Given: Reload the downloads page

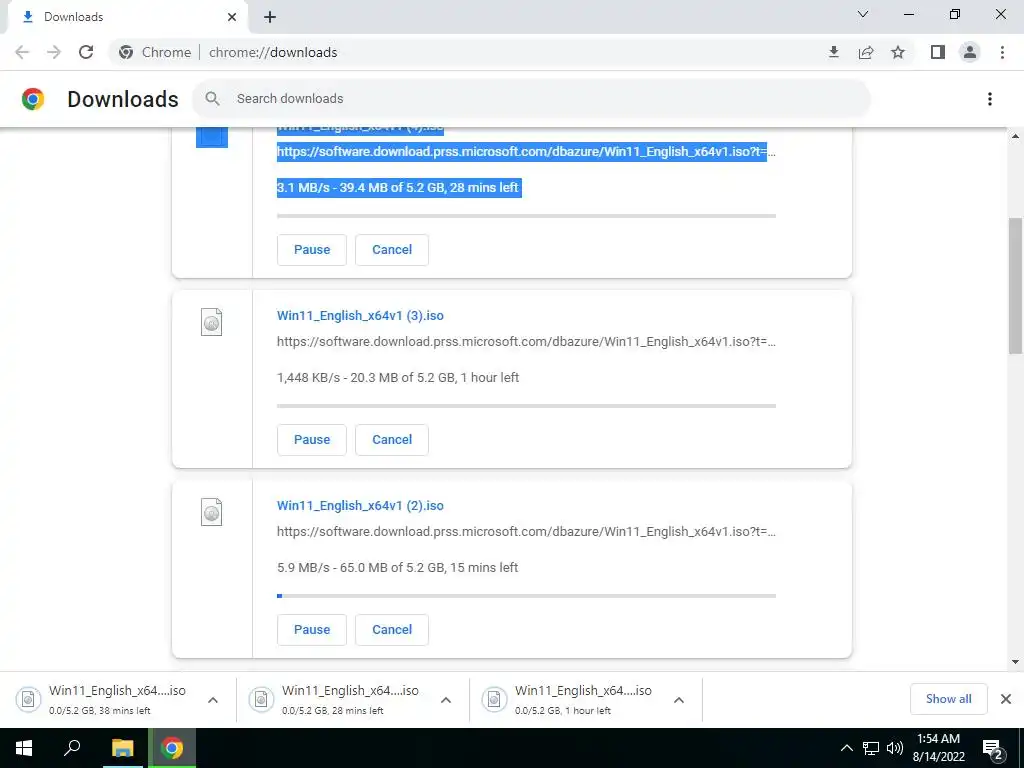Looking at the screenshot, I should 86,52.
